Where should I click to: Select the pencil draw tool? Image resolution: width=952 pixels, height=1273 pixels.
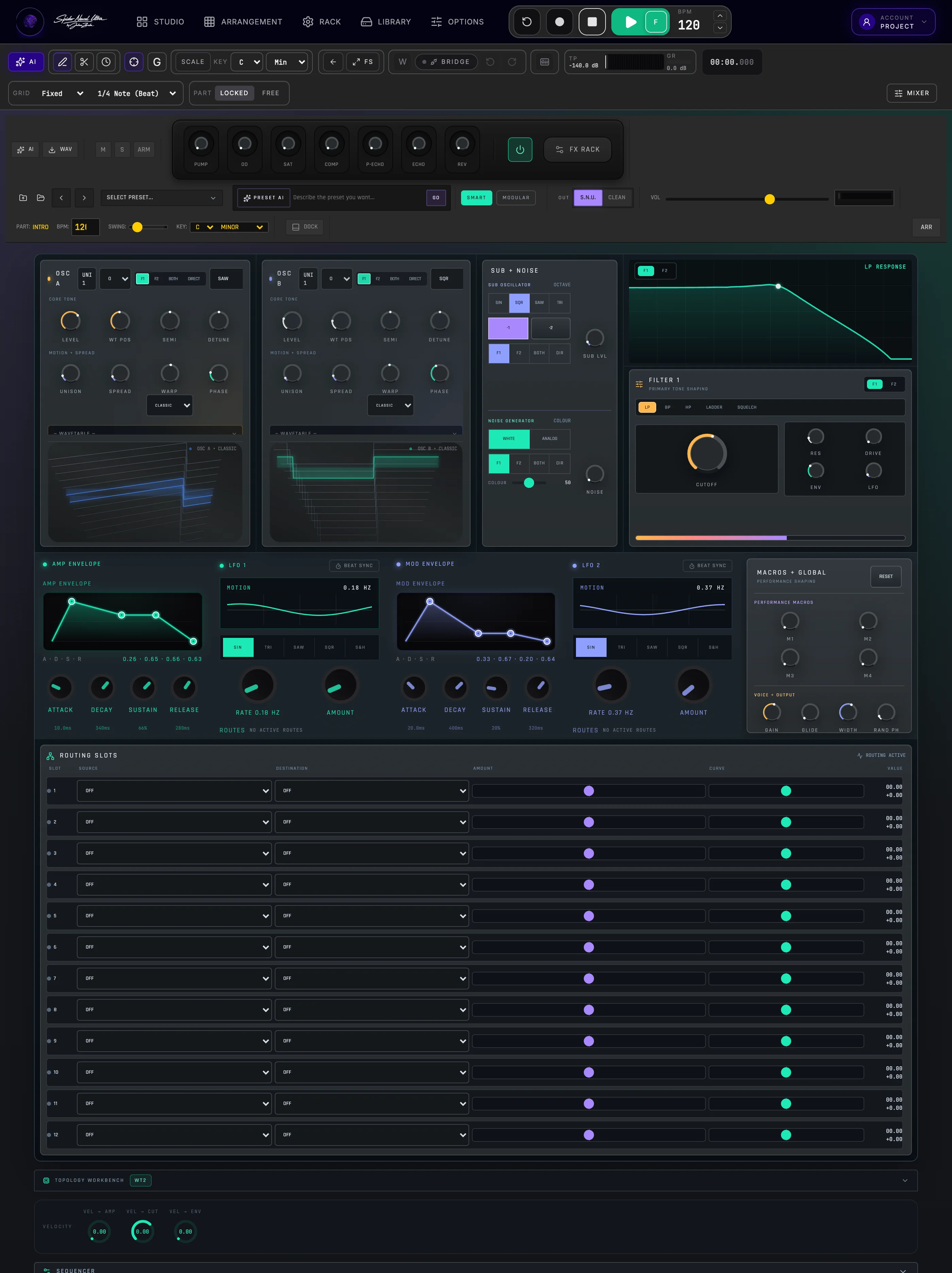point(63,62)
